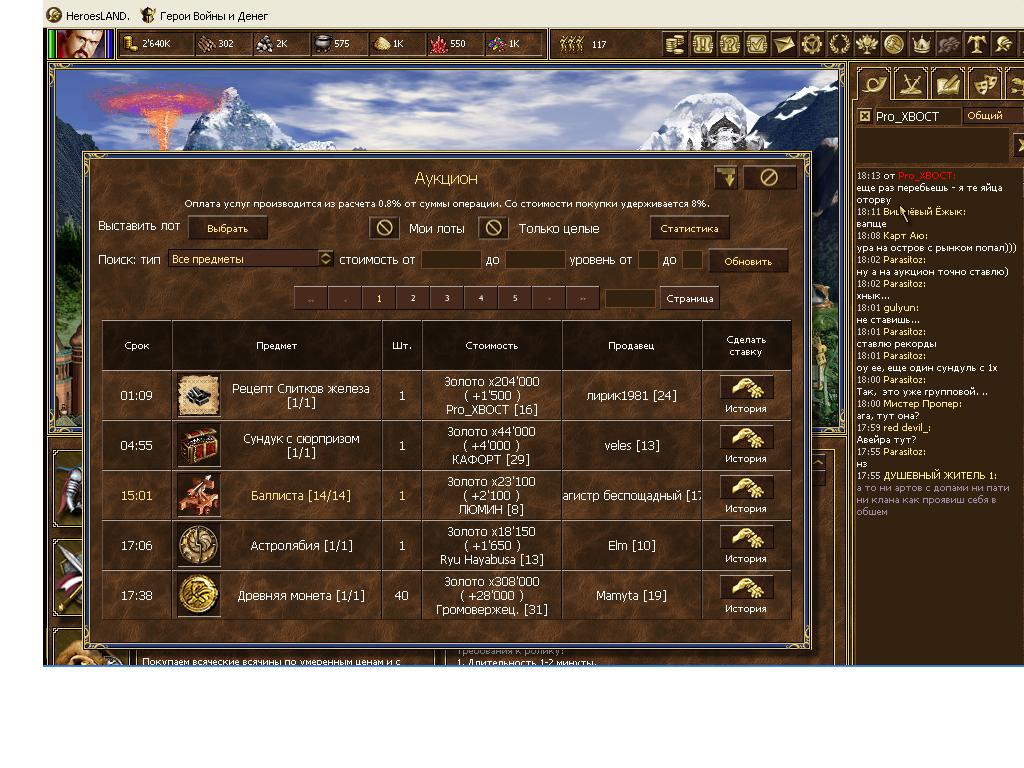Place a bid on Сундук с сюрпризом
Image resolution: width=1024 pixels, height=768 pixels.
pos(746,438)
